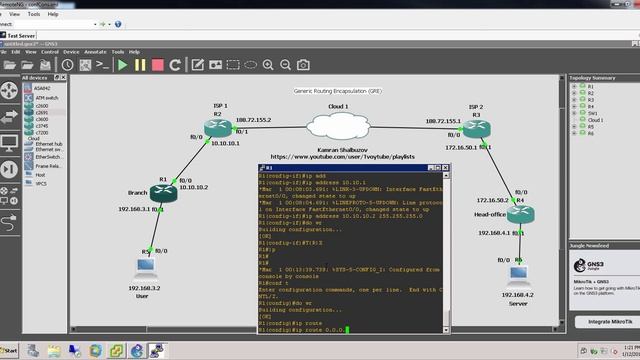Click the help icon beside Connect

tap(118, 24)
